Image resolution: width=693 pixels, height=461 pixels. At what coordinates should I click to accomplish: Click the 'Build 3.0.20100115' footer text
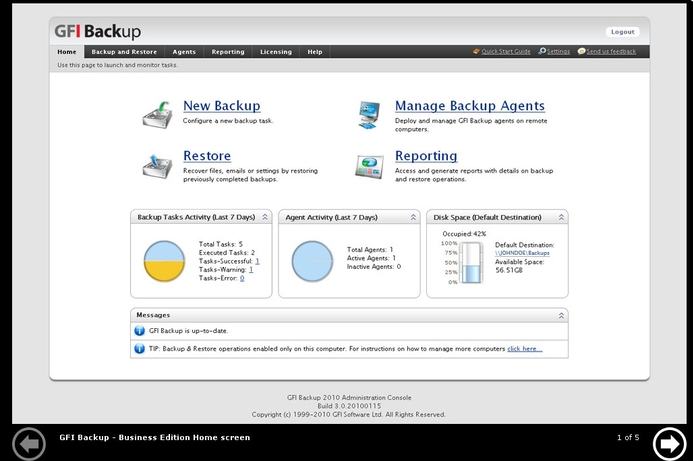349,406
